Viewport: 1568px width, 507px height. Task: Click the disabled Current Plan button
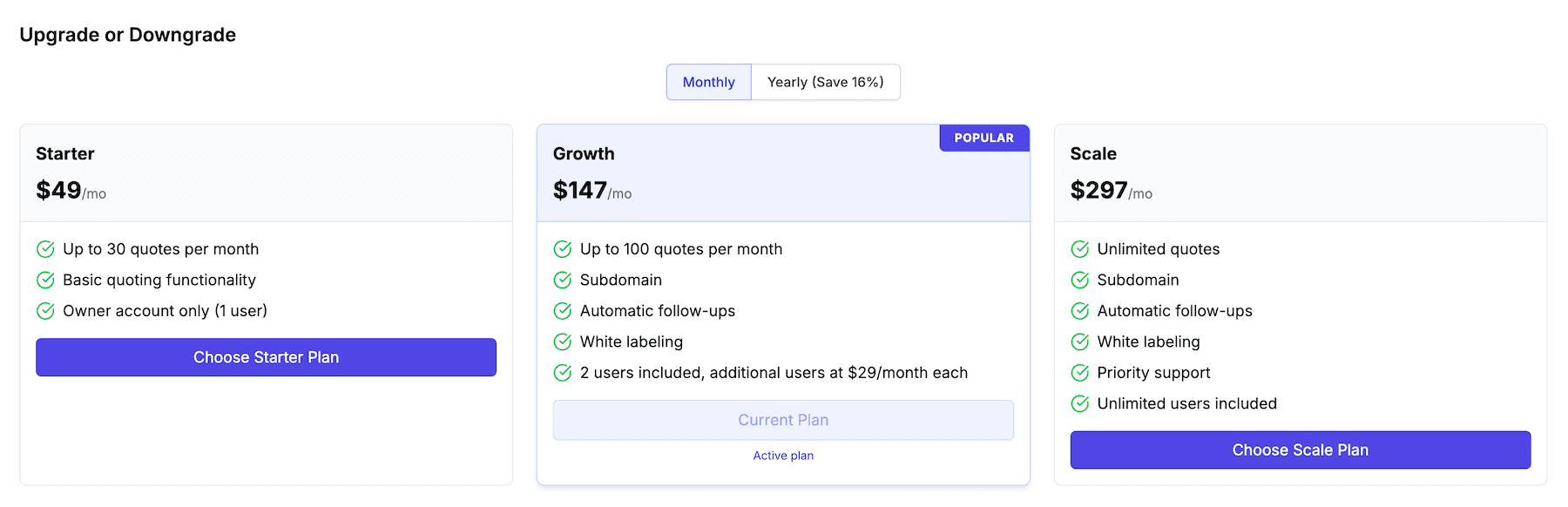coord(782,419)
